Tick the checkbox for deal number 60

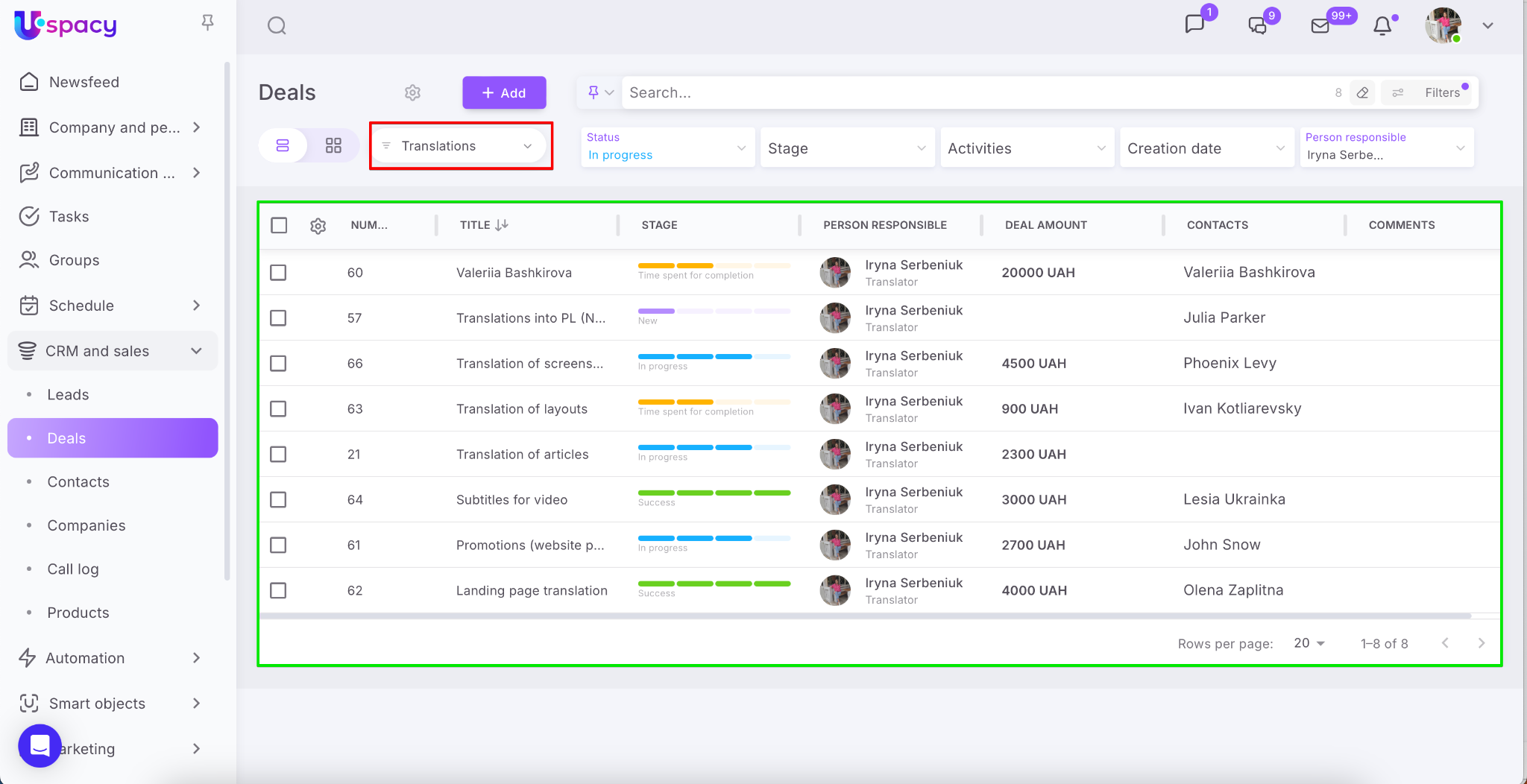[278, 273]
